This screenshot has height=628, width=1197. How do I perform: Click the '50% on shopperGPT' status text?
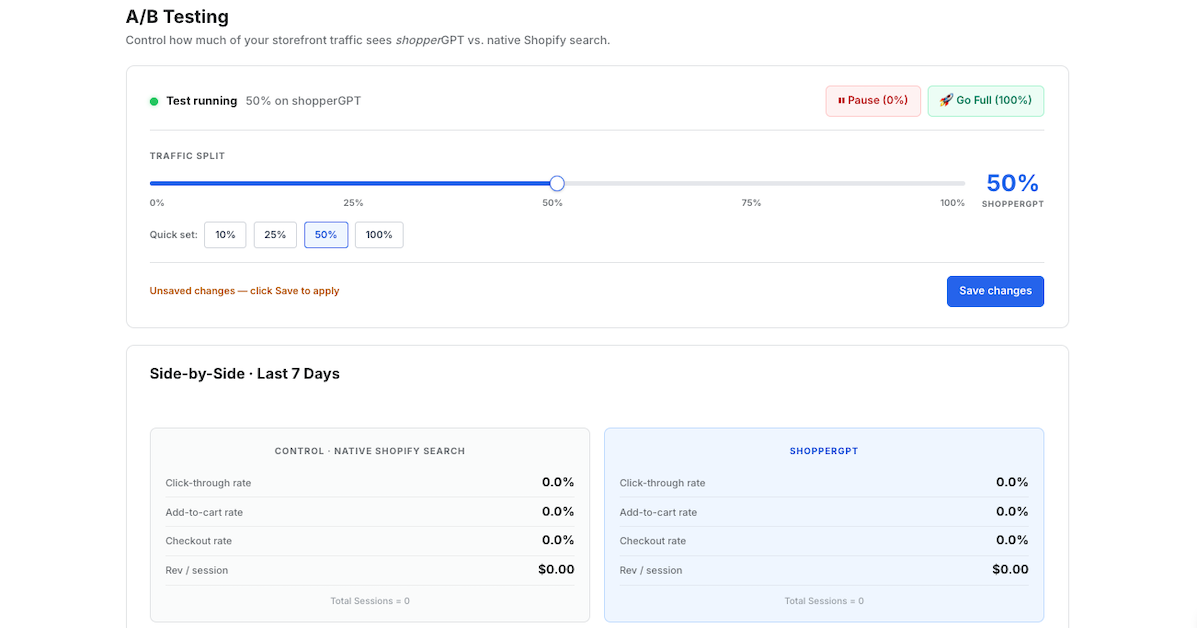point(303,101)
